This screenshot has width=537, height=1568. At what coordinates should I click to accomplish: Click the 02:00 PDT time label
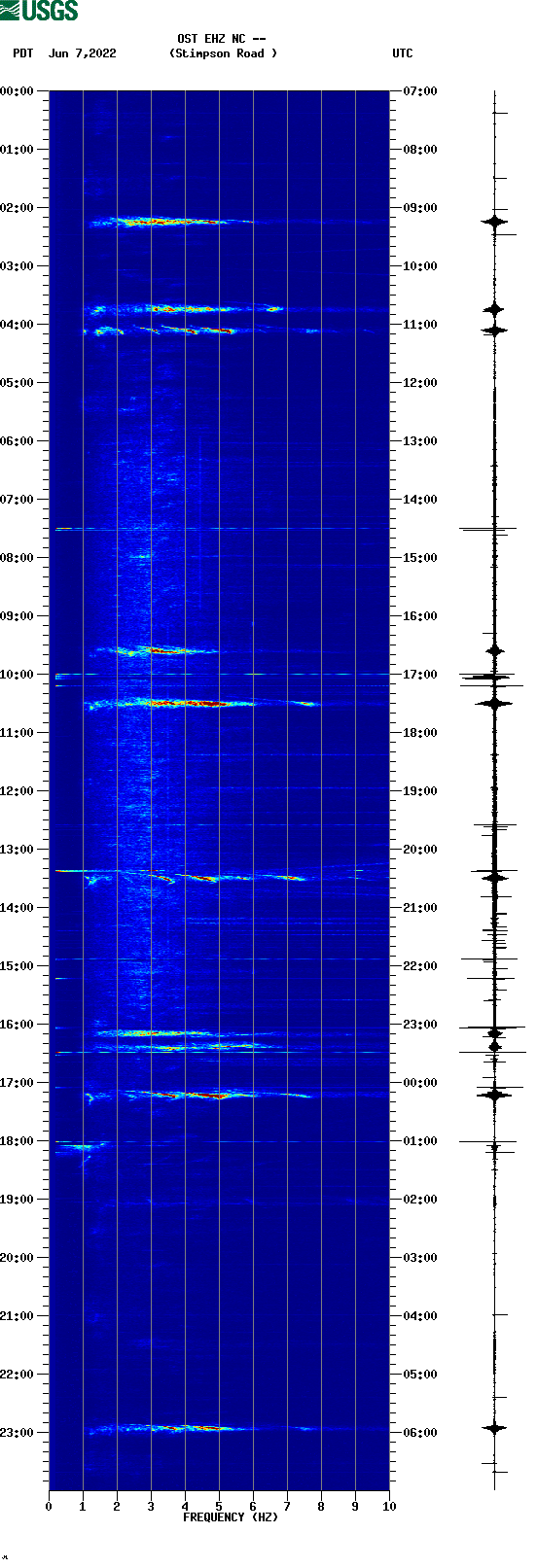18,208
